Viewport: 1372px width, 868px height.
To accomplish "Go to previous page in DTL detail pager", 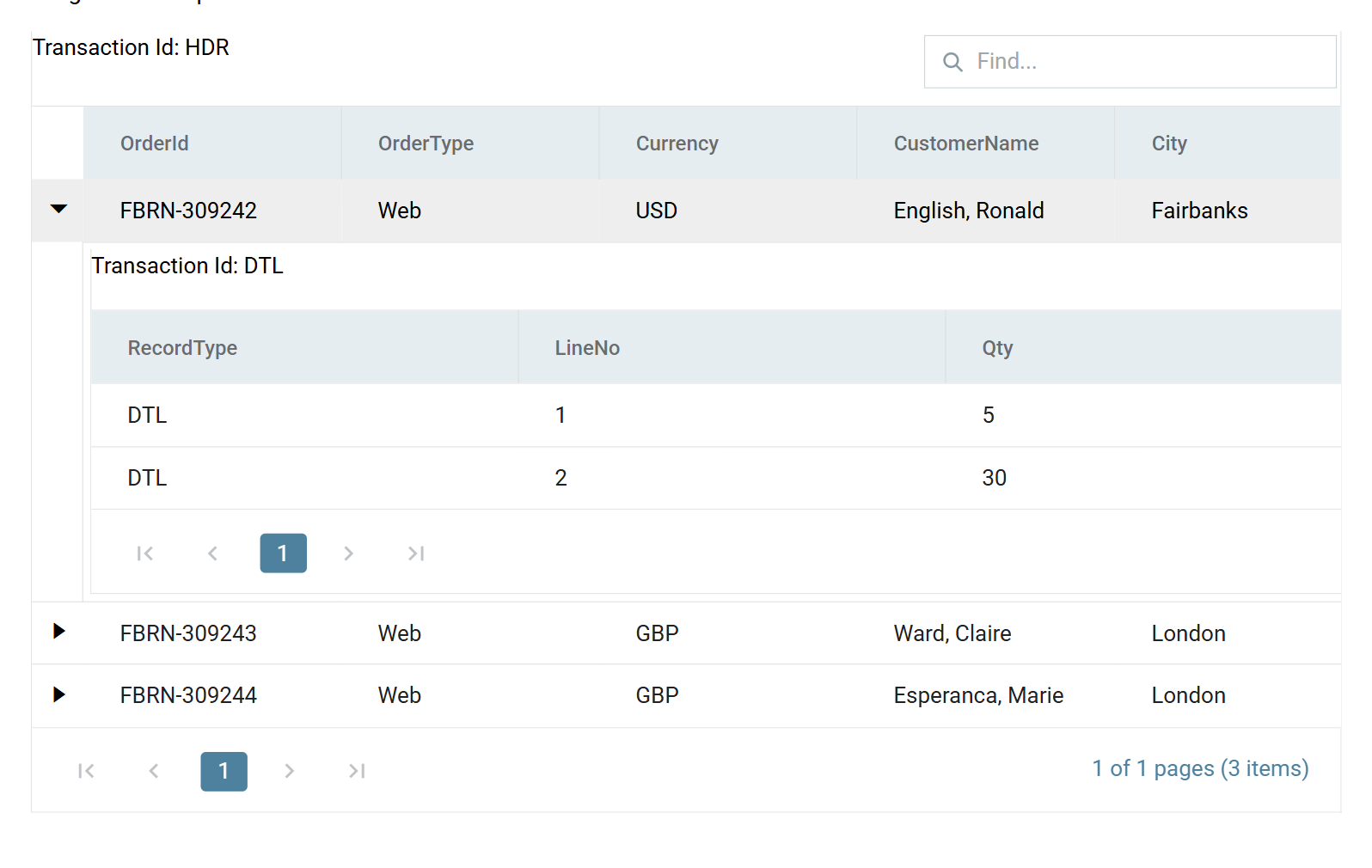I will tap(212, 553).
